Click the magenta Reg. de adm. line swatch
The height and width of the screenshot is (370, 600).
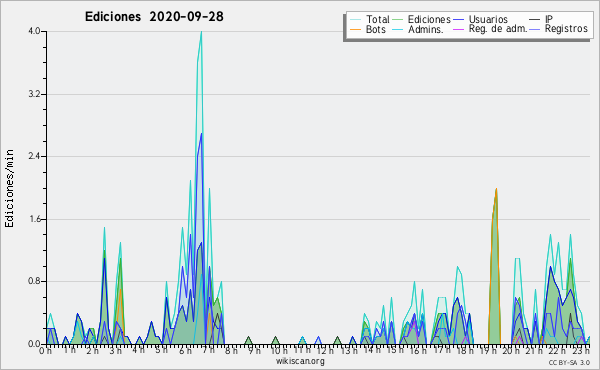coord(458,29)
